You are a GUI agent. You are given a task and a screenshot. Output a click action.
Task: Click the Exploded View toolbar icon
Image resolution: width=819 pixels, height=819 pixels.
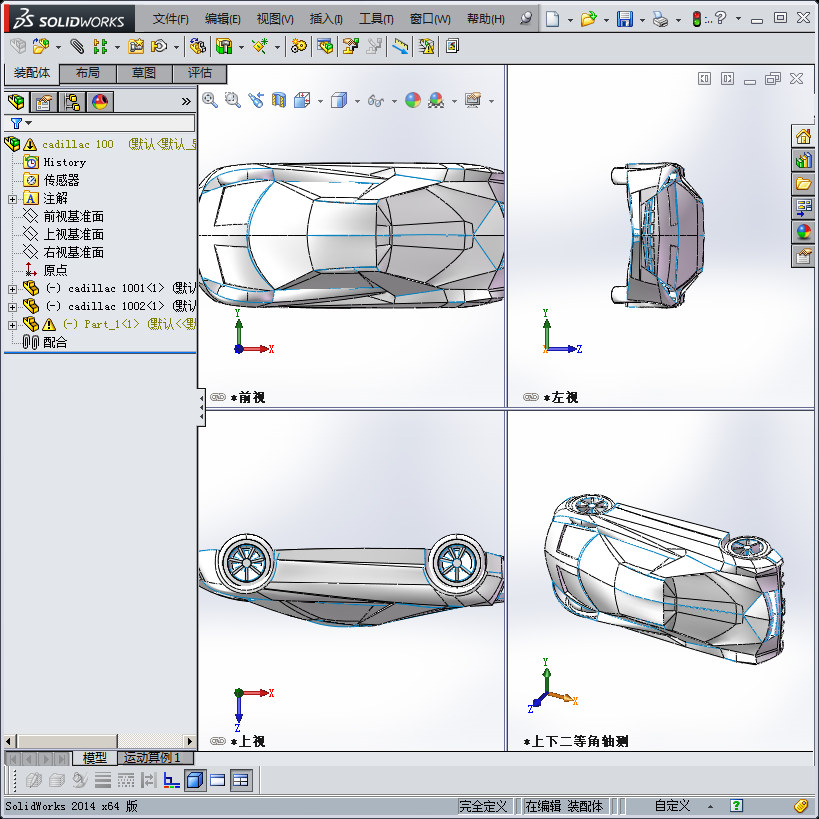pyautogui.click(x=350, y=46)
